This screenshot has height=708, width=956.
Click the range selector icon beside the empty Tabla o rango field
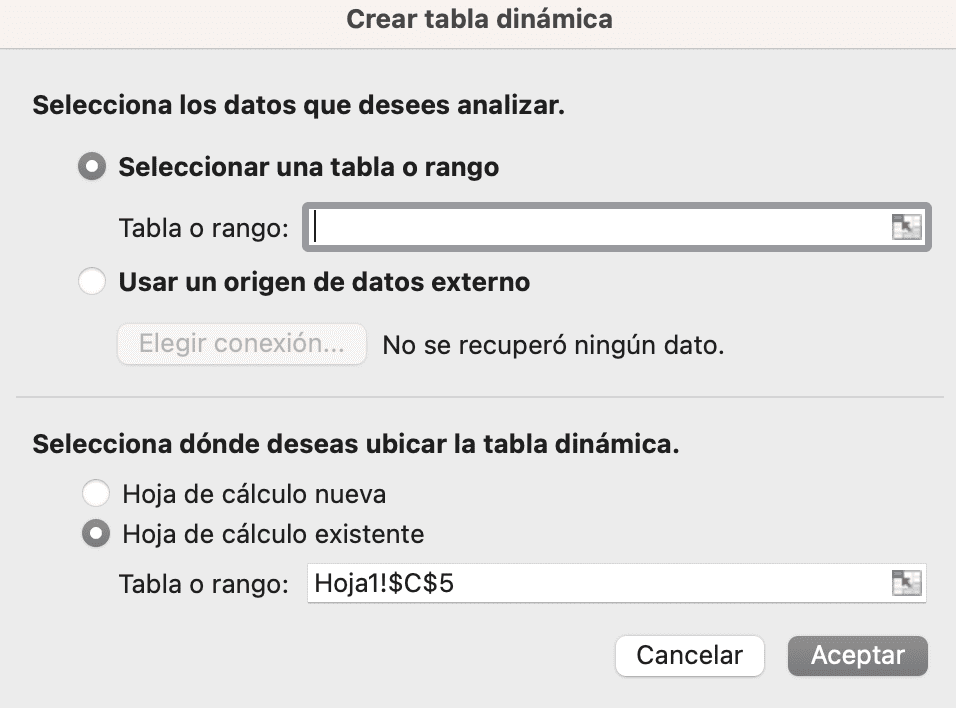[x=907, y=227]
